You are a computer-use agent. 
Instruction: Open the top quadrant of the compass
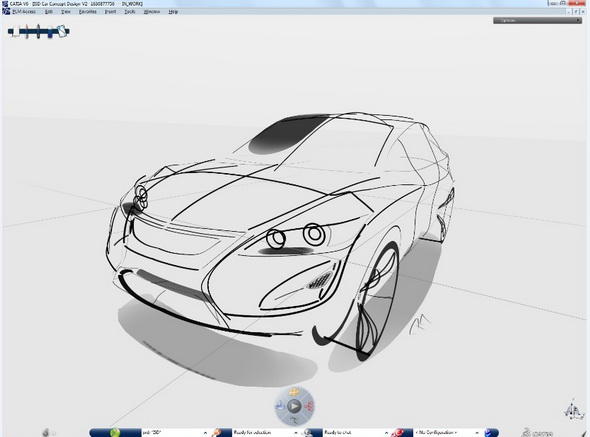pos(294,393)
